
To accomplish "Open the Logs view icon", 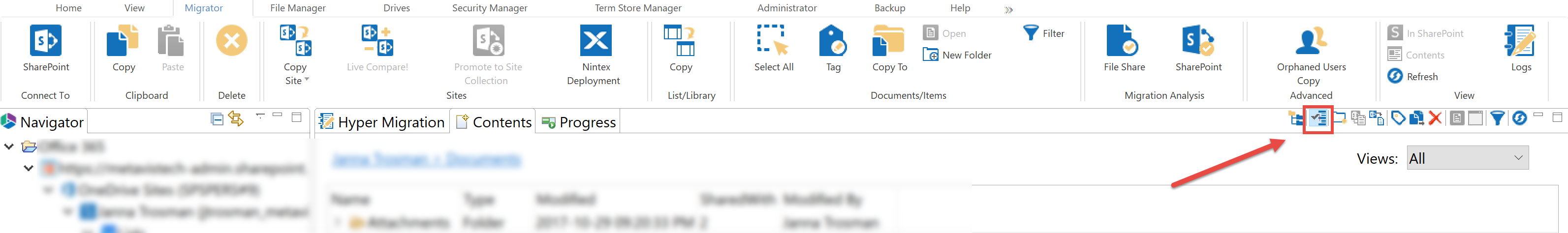I will coord(1520,41).
